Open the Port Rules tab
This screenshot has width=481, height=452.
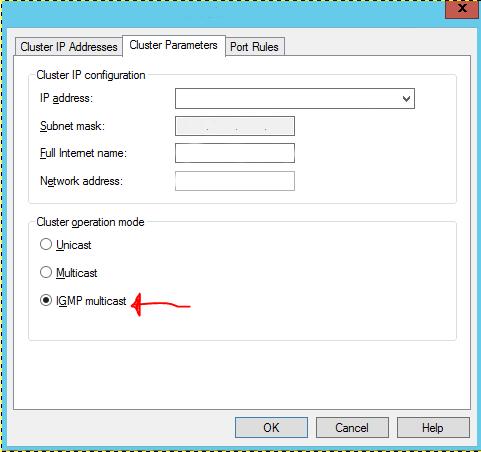click(255, 47)
